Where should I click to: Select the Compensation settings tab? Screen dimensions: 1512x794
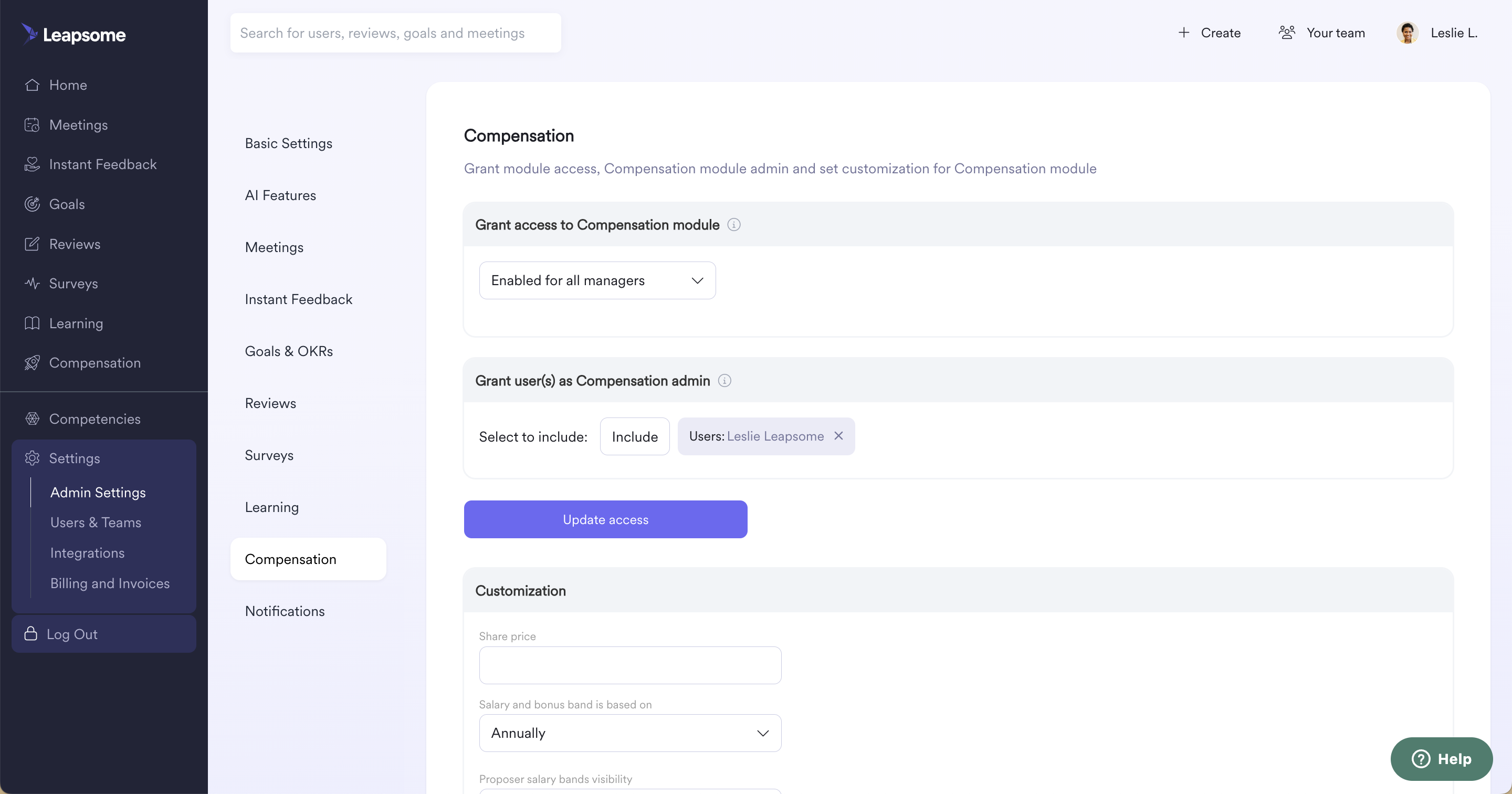(x=308, y=559)
